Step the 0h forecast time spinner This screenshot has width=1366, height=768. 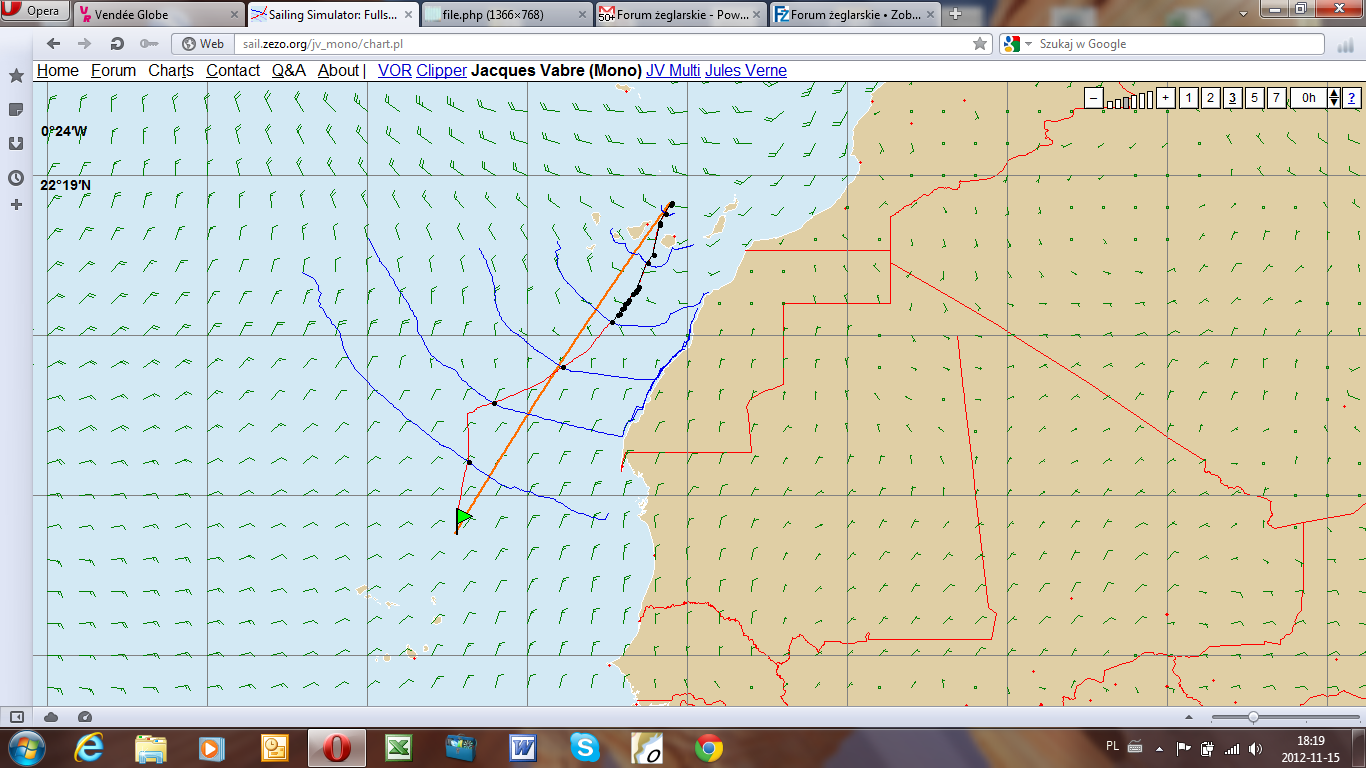pyautogui.click(x=1334, y=98)
